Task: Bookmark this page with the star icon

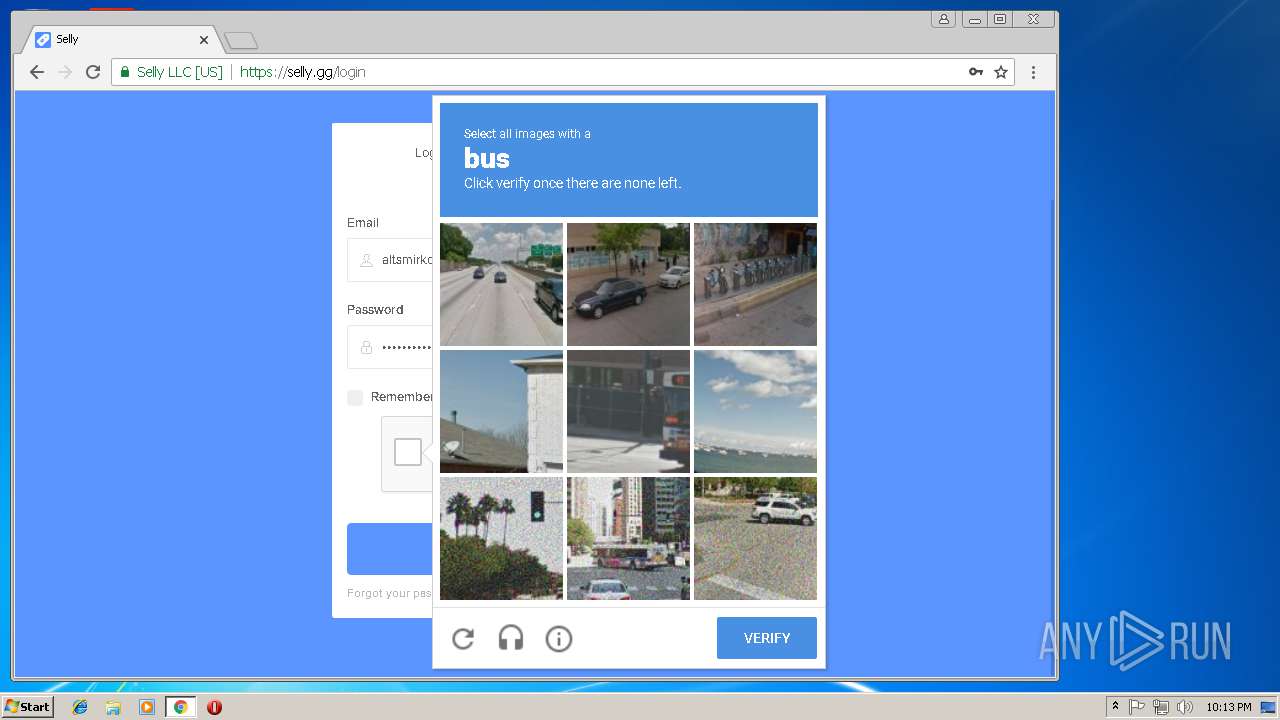Action: click(x=1000, y=72)
